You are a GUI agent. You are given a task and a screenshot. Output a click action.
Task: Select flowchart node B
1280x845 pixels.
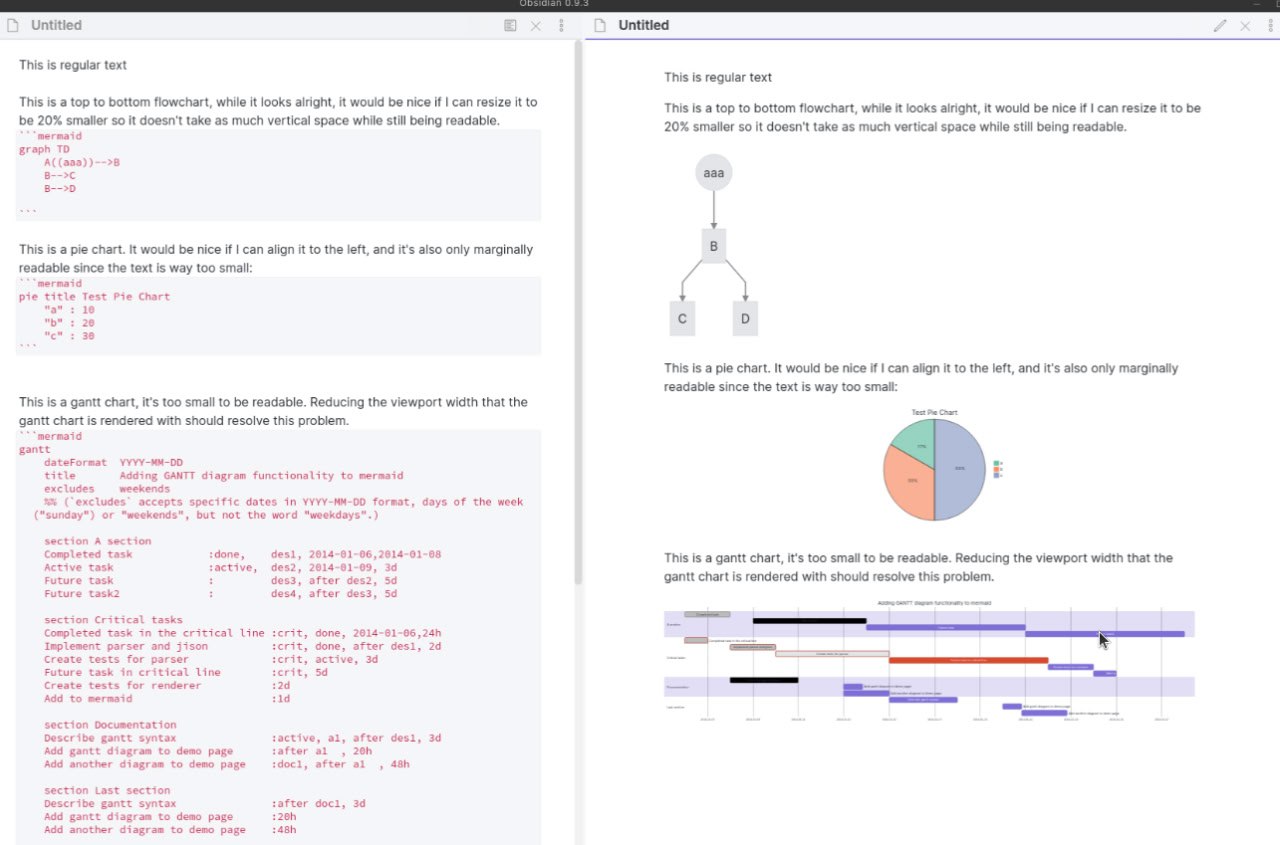tap(713, 246)
